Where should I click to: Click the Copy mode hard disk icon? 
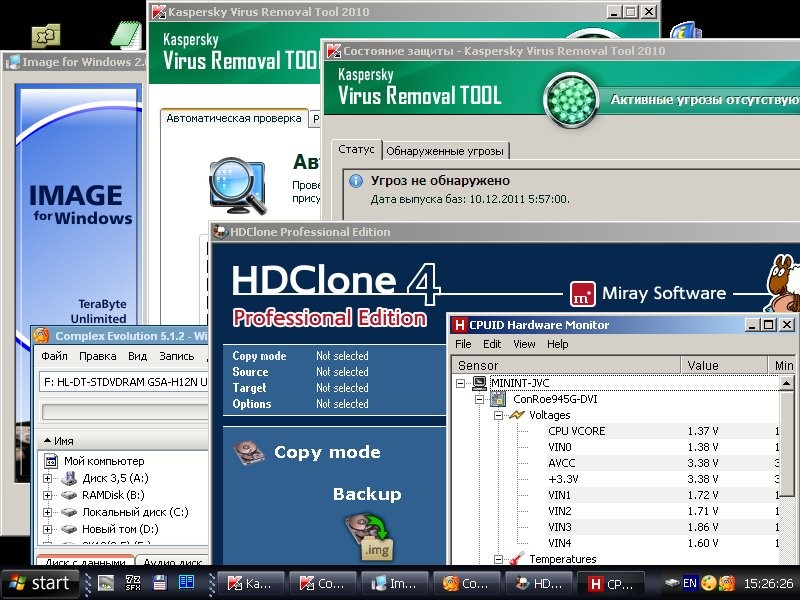point(248,453)
